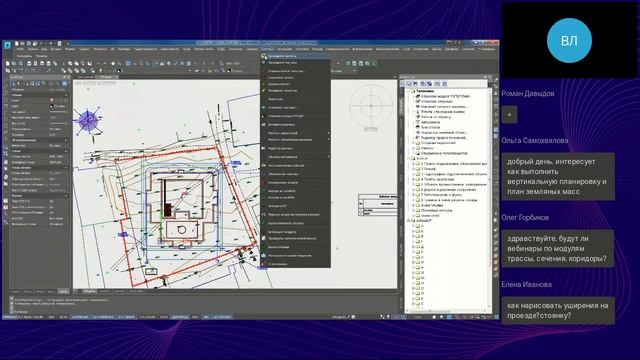Viewport: 640px width, 360px height.
Task: Expand folder '7 Растительность и грунты'
Action: pos(413,195)
